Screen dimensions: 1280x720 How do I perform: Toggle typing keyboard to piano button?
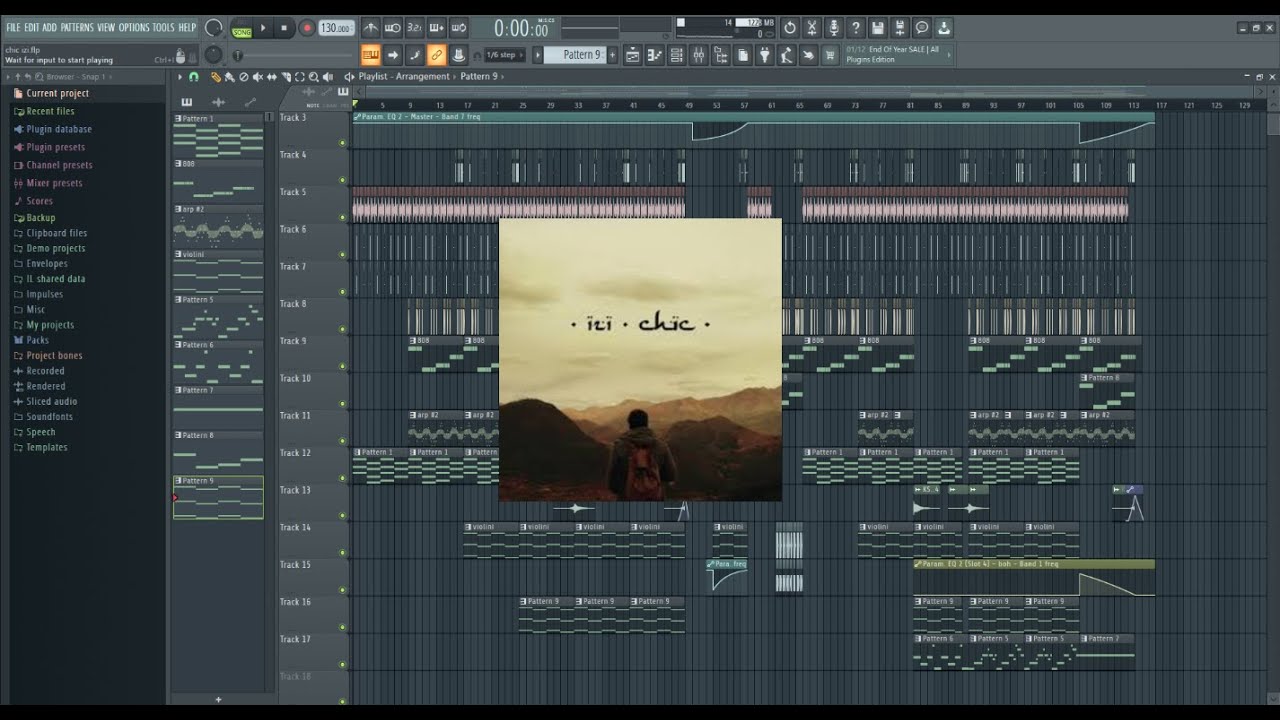click(x=370, y=55)
